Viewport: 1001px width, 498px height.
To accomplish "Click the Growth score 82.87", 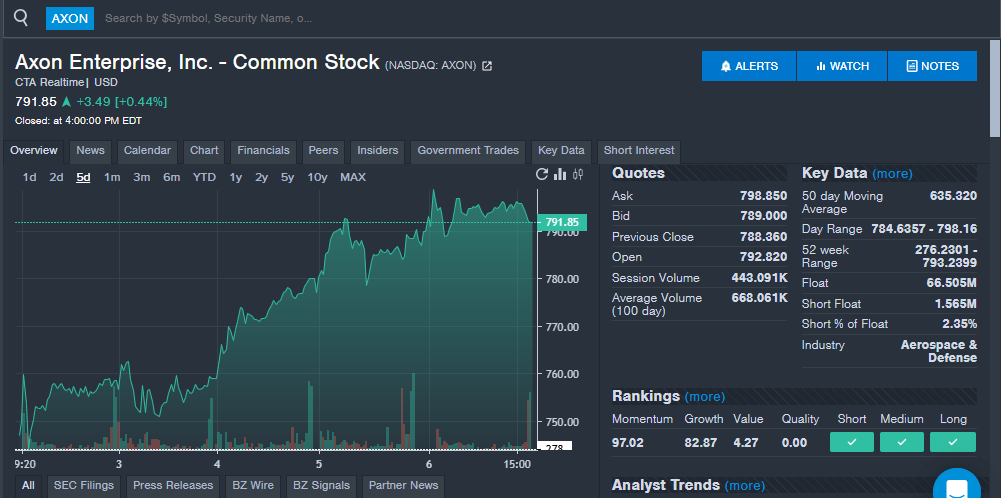I will click(x=700, y=442).
